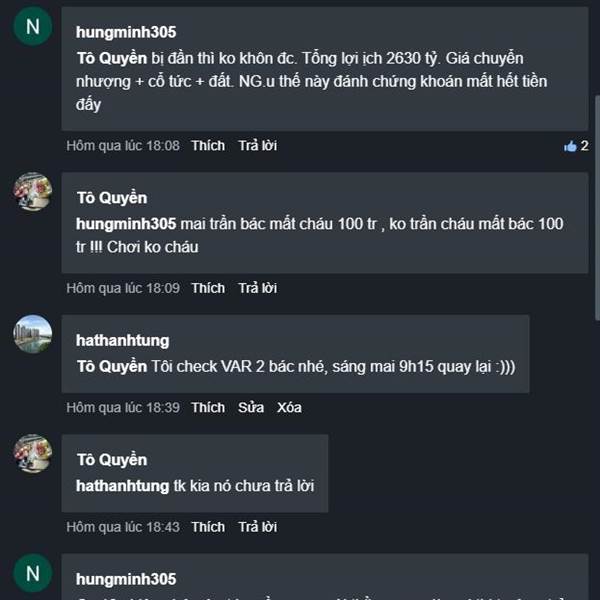Click Tô Quyền's avatar beside the 18:09 comment
The height and width of the screenshot is (600, 600).
32,191
